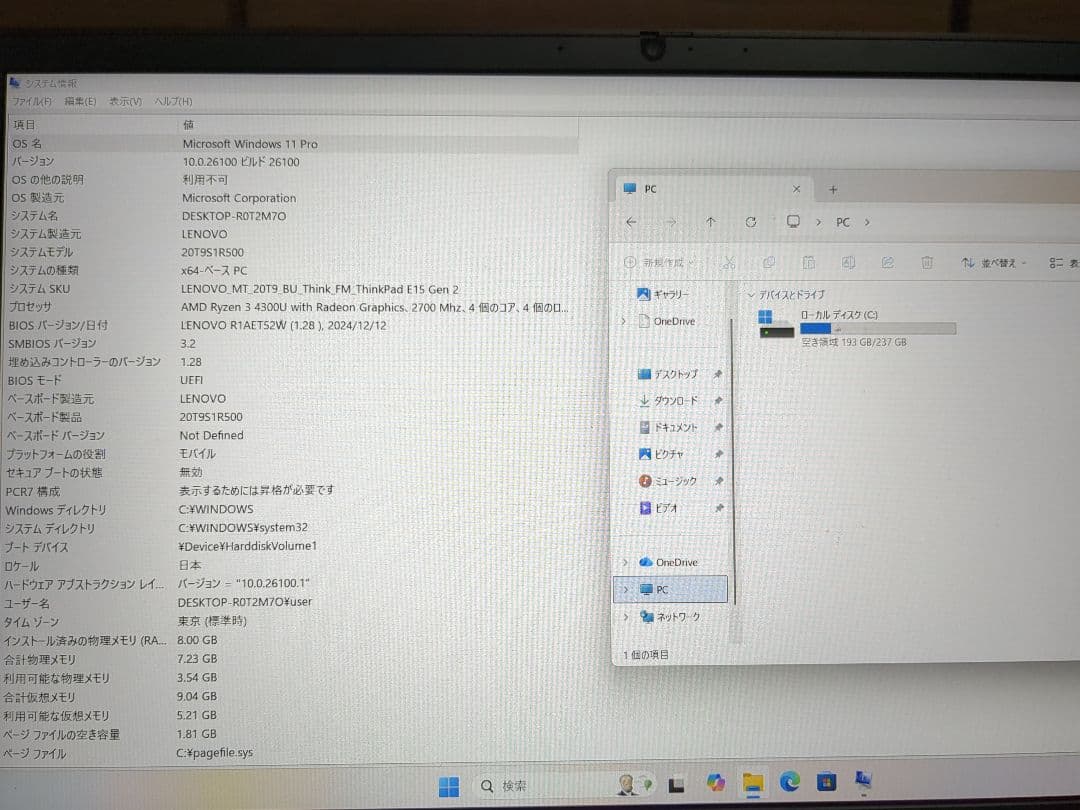Click the Up arrow navigation icon
Screen dimensions: 1080x810
(x=710, y=222)
